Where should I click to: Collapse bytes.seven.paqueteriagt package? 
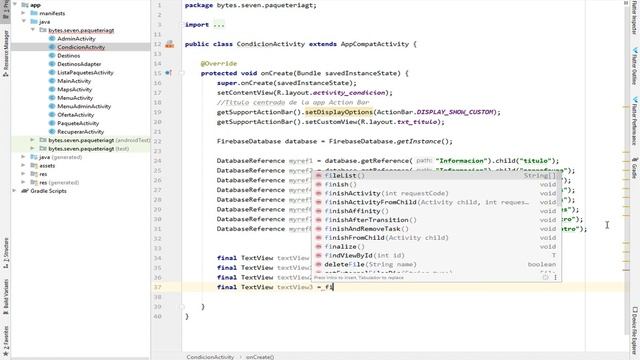pos(33,30)
